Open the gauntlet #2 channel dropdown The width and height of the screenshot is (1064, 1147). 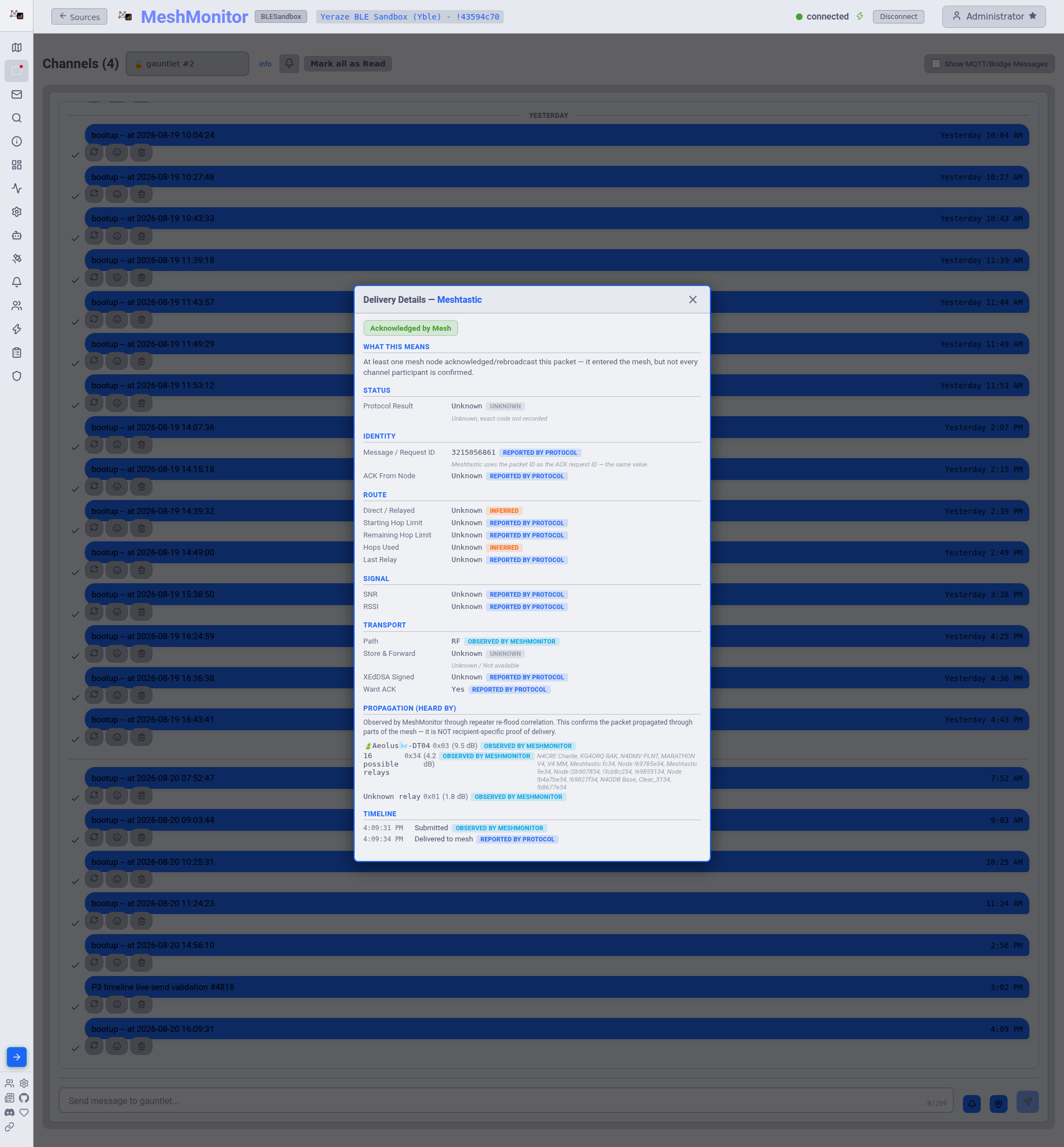point(187,63)
